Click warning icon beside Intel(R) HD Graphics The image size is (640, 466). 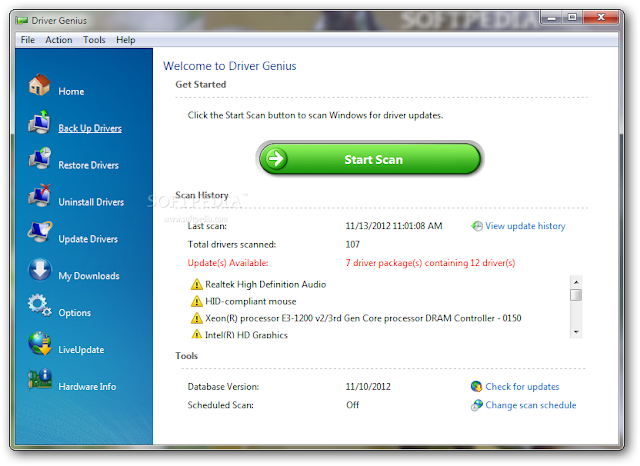tap(197, 334)
